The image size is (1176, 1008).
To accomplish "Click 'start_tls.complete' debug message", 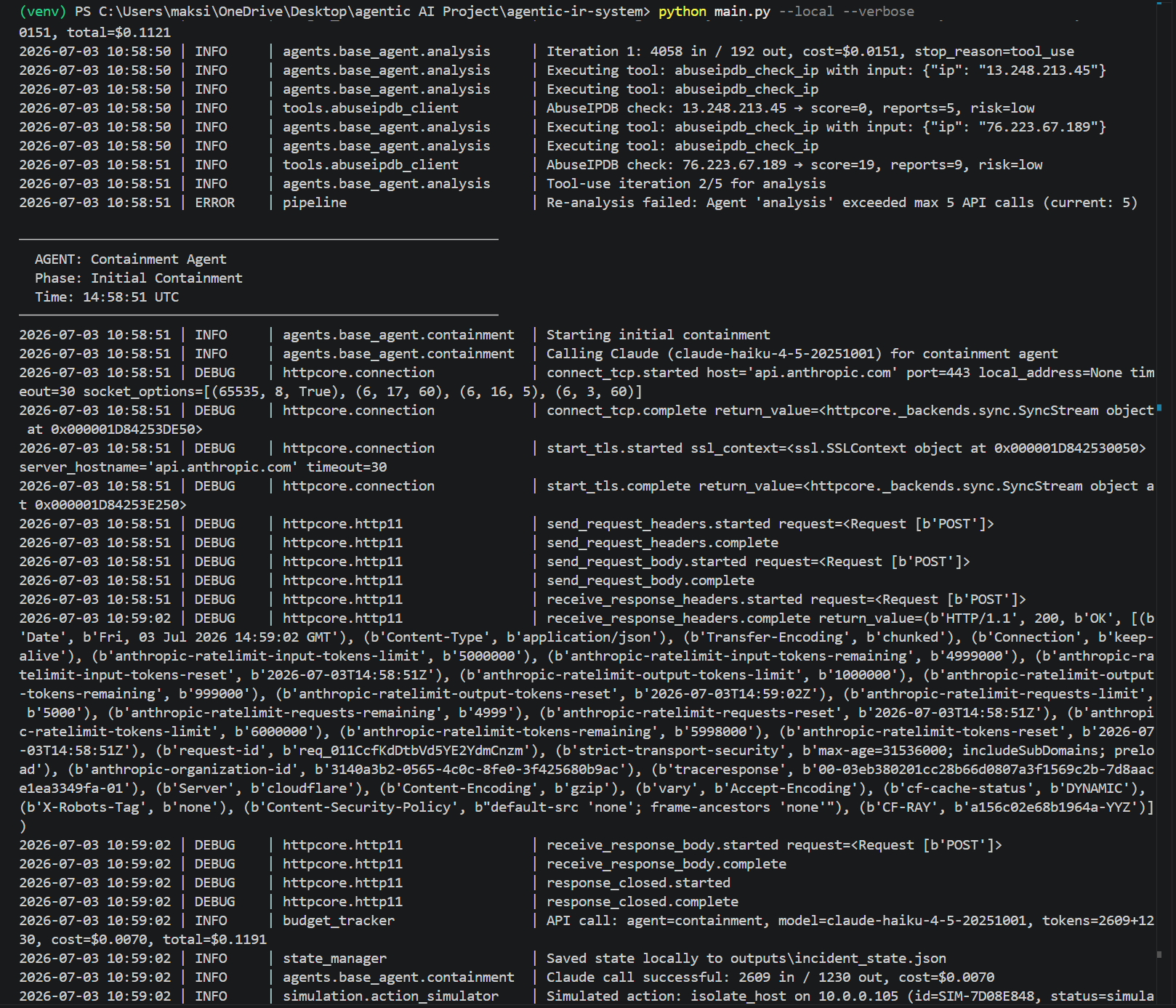I will pos(850,485).
